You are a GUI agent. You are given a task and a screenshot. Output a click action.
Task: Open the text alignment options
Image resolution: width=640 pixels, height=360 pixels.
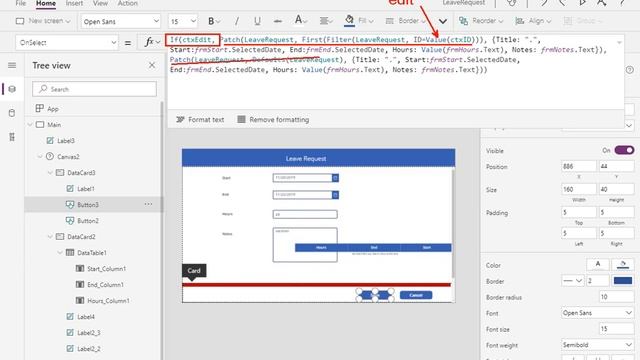coord(326,21)
